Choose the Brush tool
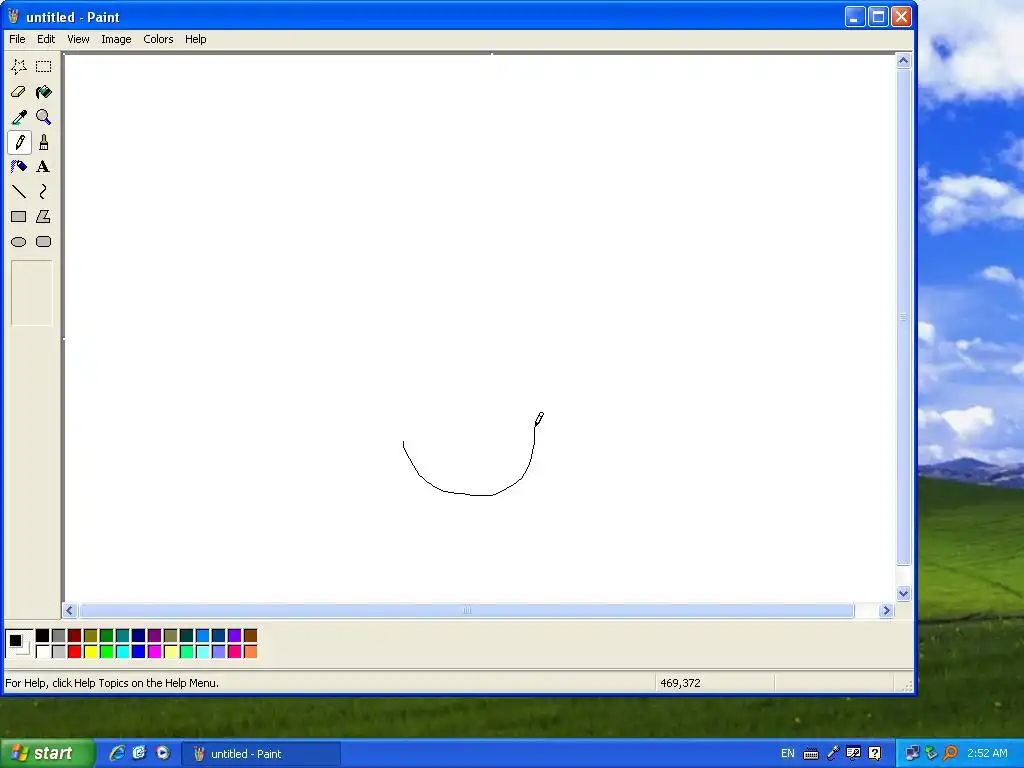 click(44, 142)
